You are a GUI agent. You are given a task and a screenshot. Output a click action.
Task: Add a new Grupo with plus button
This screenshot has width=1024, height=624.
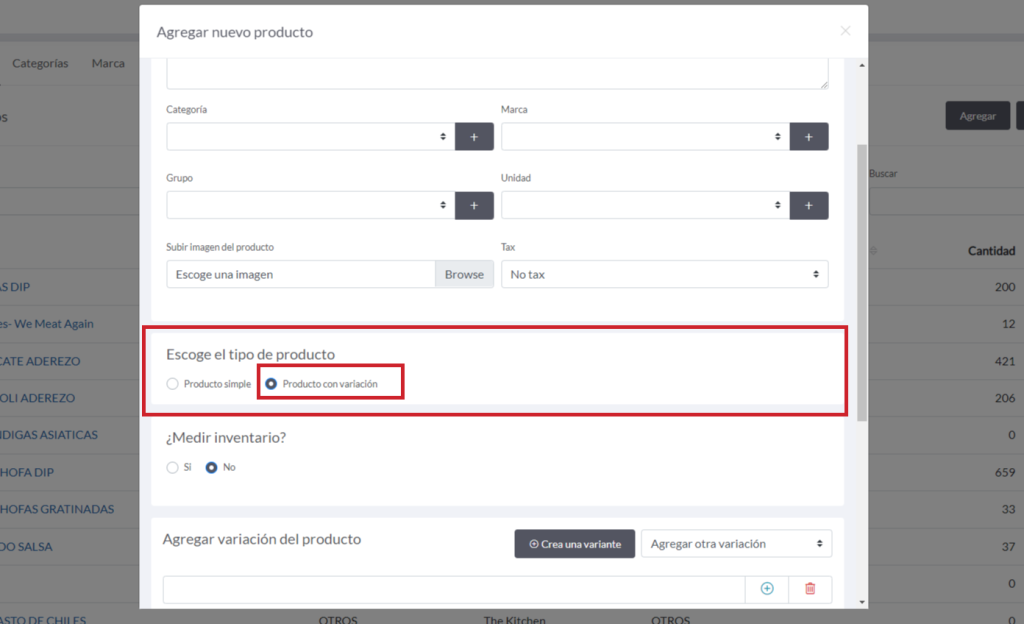(x=474, y=205)
